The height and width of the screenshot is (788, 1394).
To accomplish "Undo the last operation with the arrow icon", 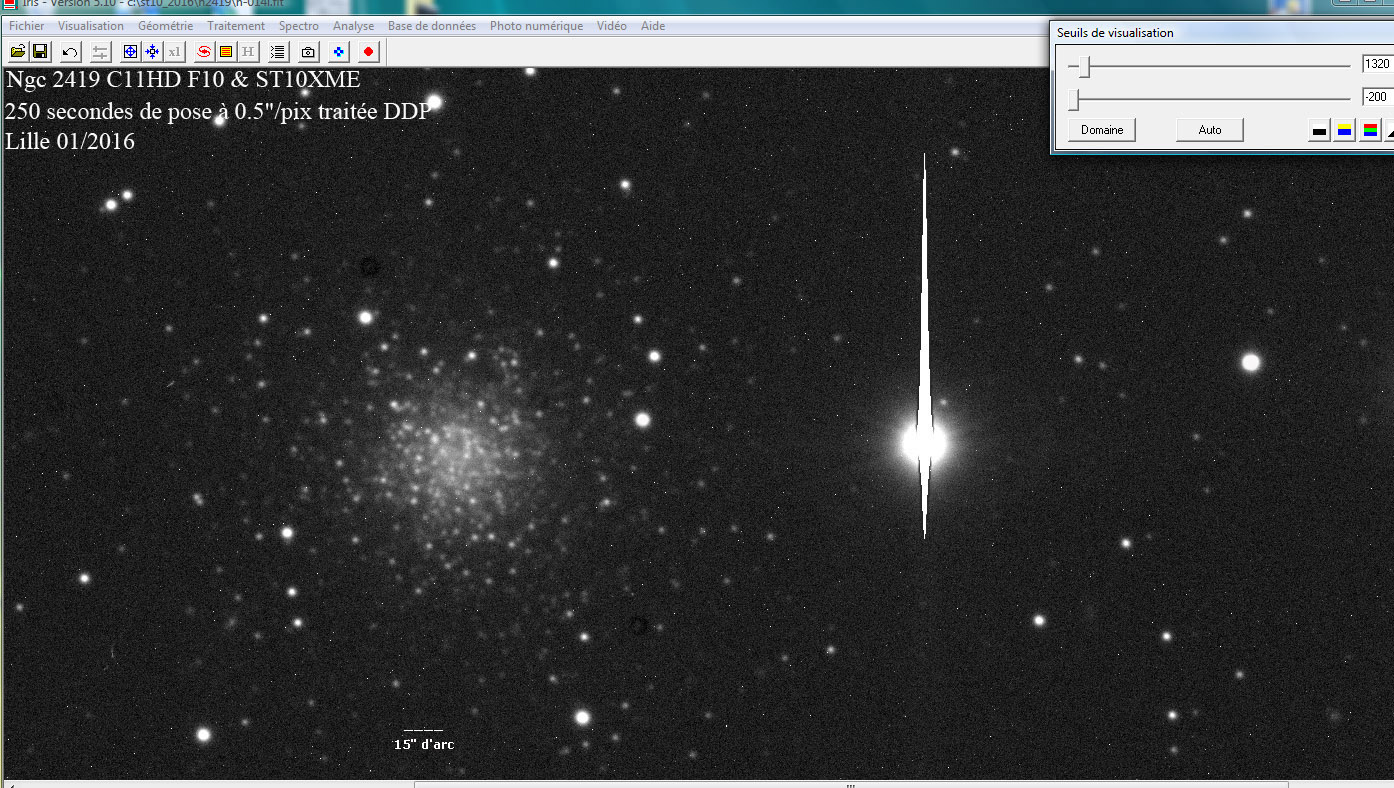I will pos(70,51).
